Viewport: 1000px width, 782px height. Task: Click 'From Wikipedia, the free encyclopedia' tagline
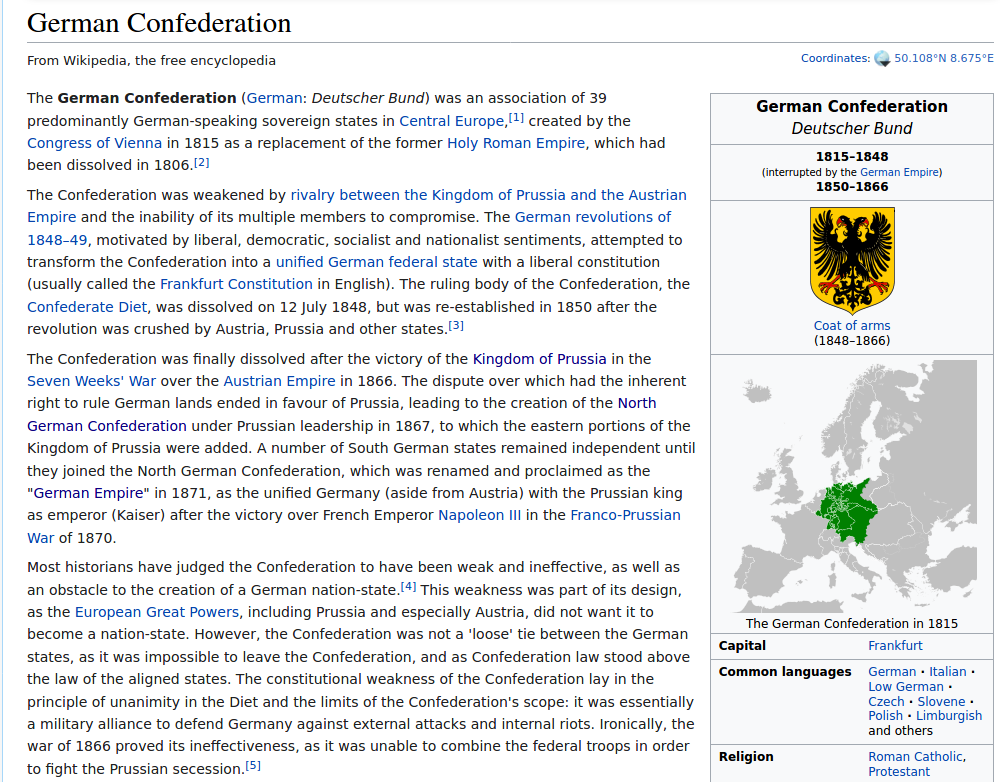tap(151, 61)
